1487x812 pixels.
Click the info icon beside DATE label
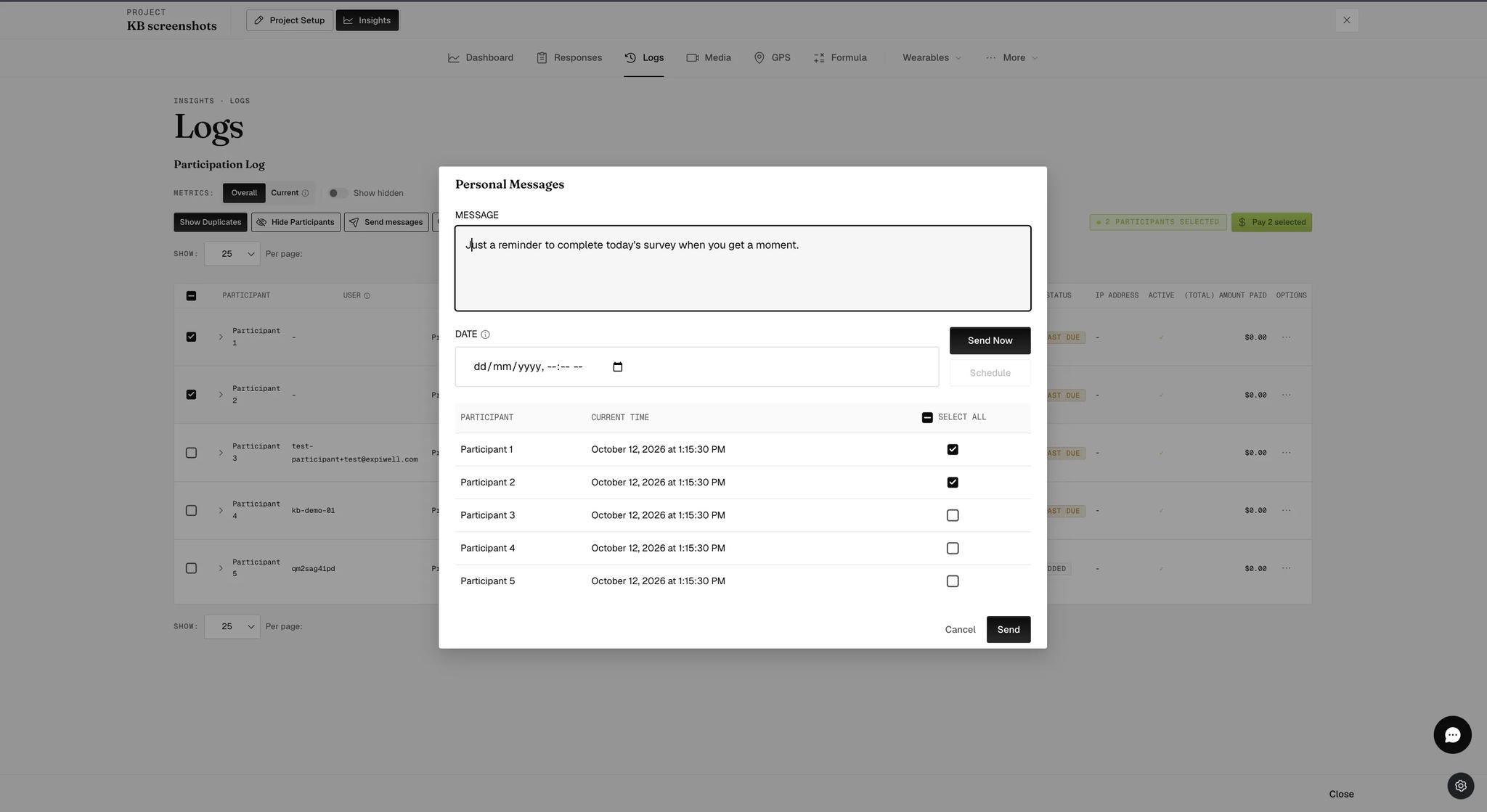coord(485,335)
